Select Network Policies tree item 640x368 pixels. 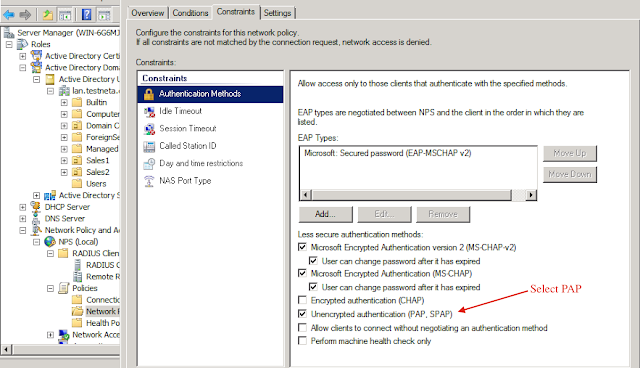coord(102,311)
